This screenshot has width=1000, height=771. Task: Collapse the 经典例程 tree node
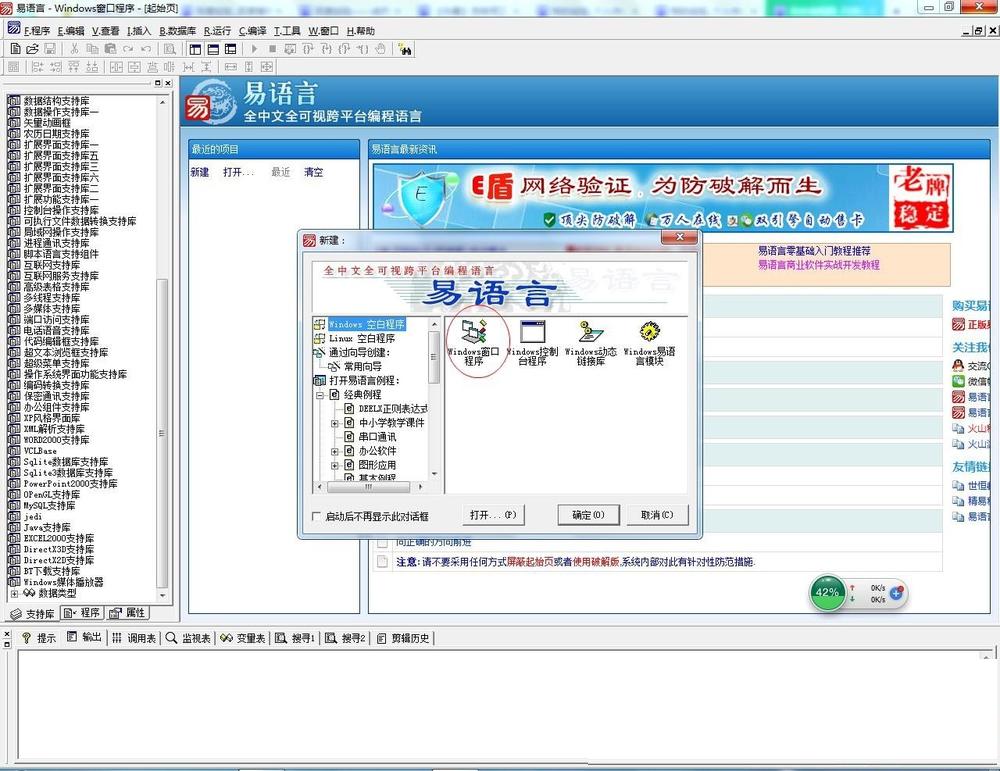pyautogui.click(x=321, y=395)
